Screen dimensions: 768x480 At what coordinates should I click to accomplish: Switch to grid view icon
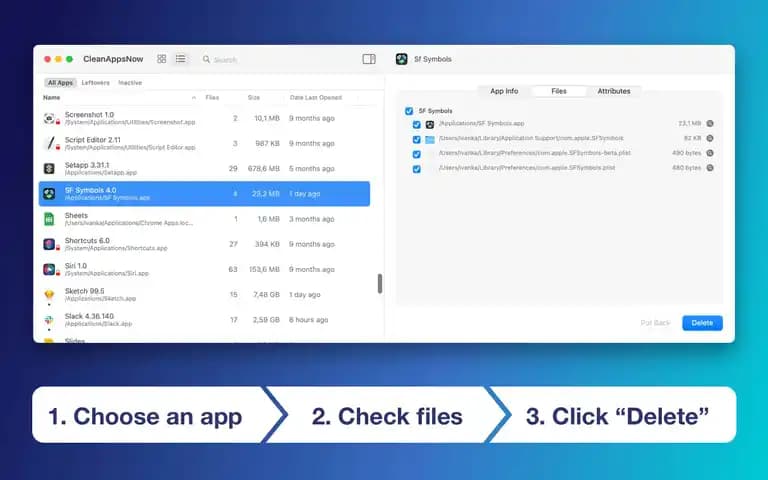click(162, 59)
